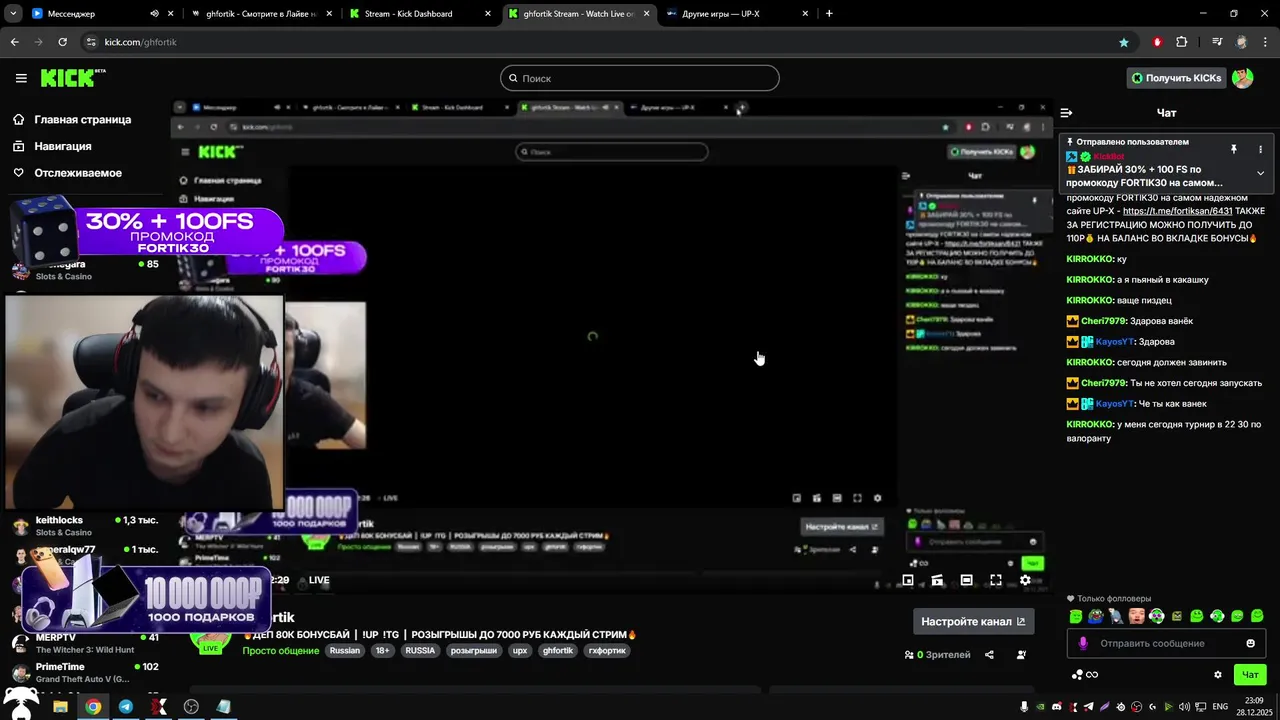Open the player settings gear

(1025, 580)
